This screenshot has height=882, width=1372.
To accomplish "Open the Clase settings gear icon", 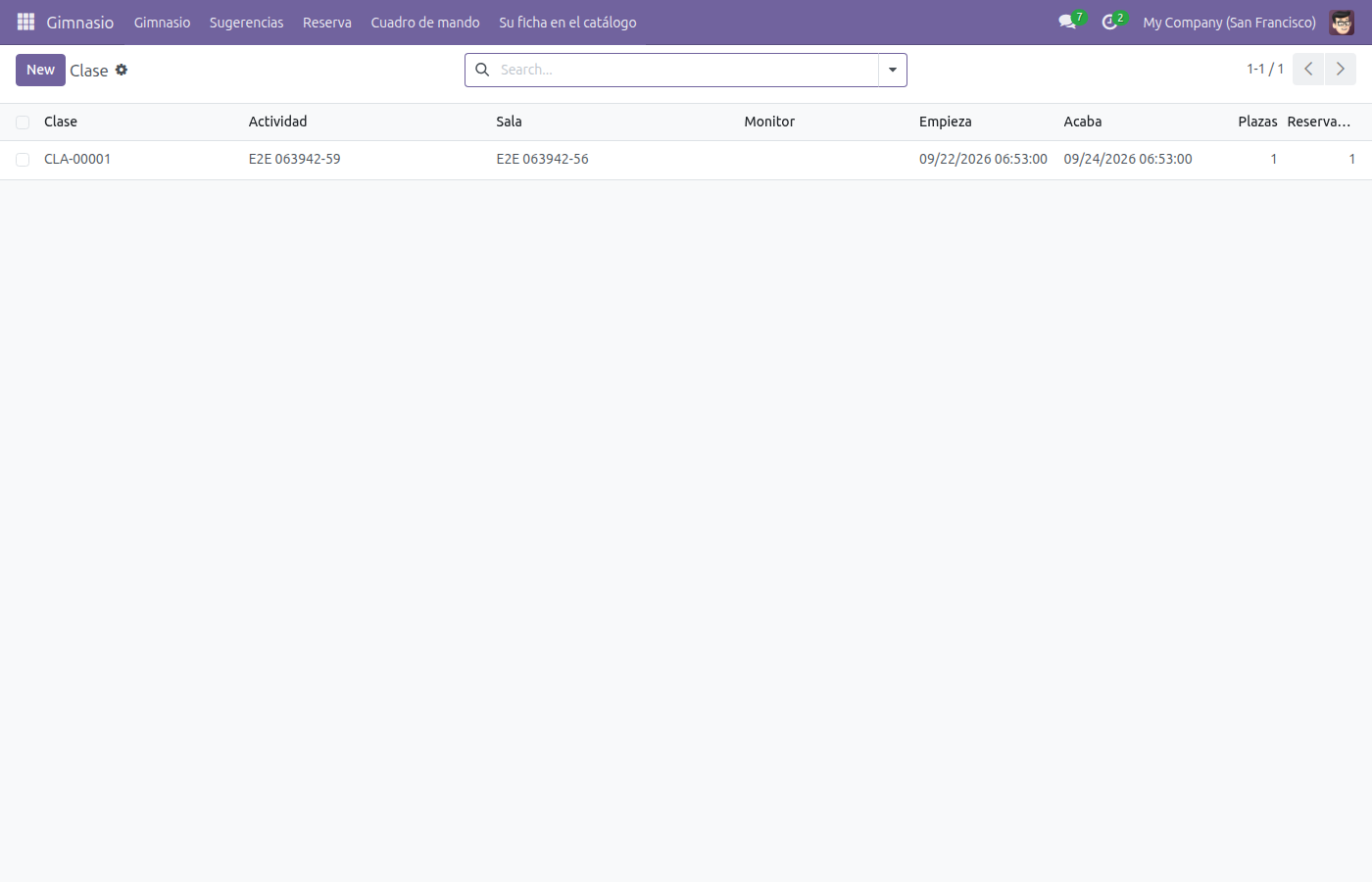I will [x=122, y=70].
